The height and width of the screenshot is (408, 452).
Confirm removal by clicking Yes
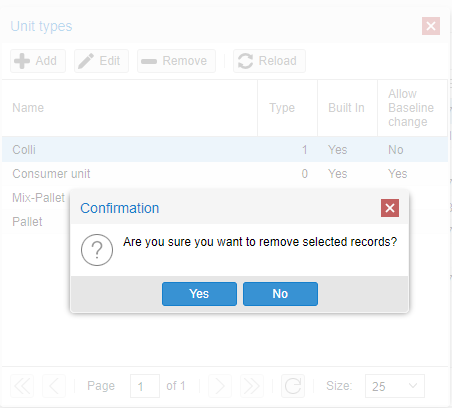[199, 294]
